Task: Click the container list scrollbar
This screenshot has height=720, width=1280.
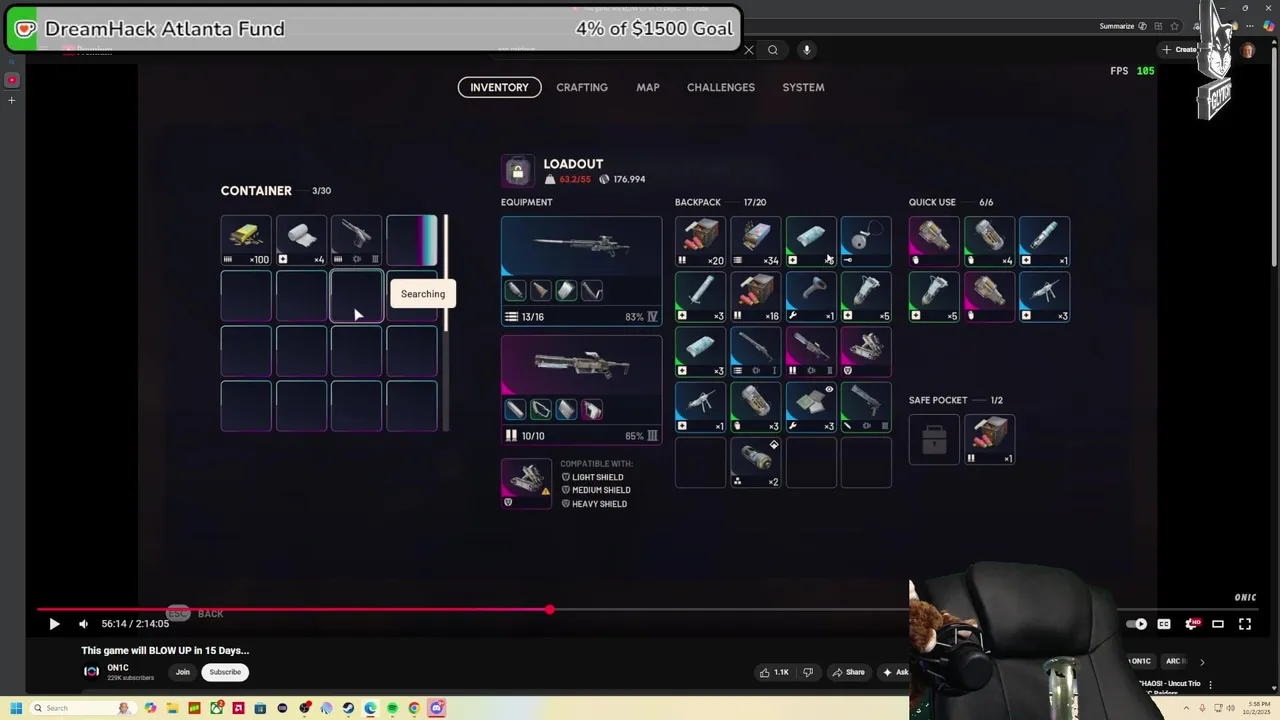Action: point(445,272)
